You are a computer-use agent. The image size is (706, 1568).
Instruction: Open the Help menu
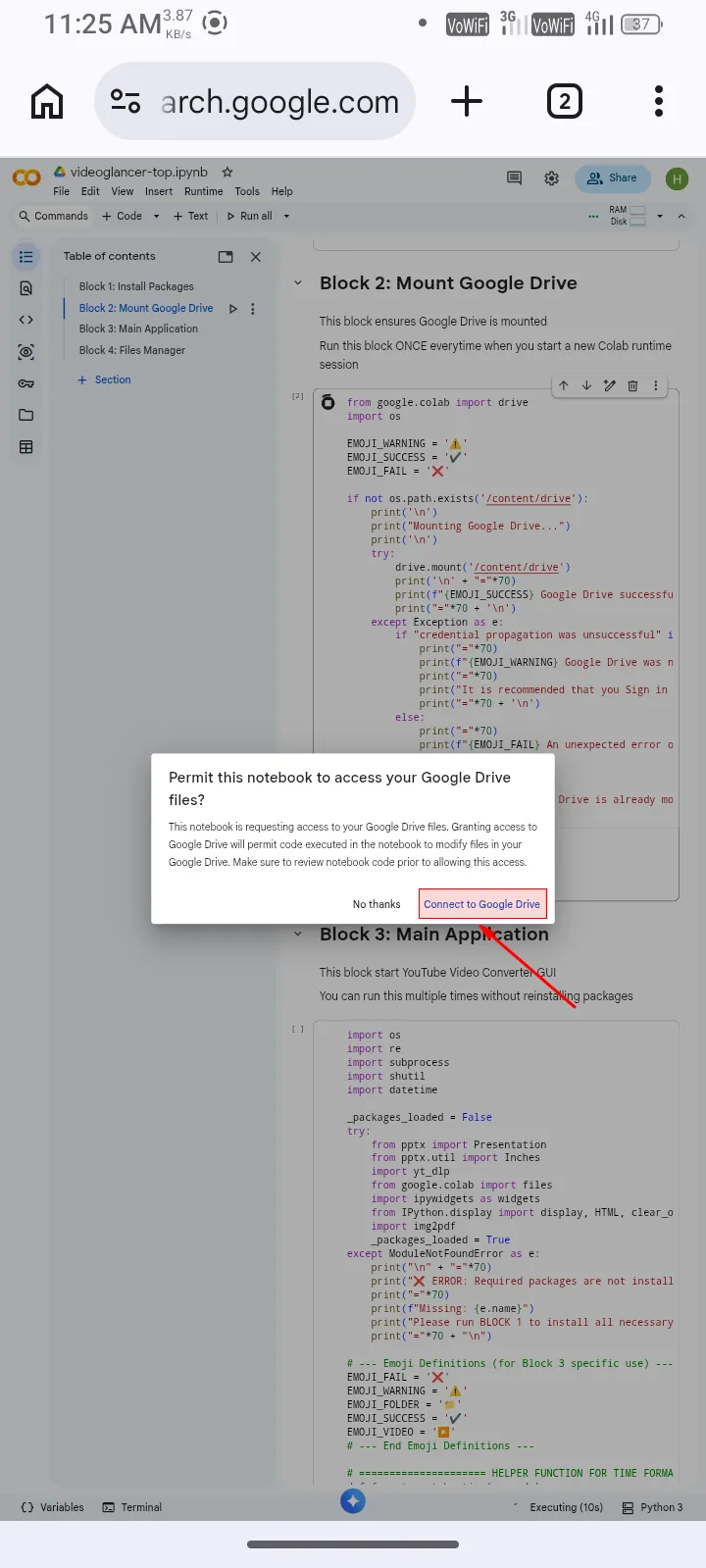[x=282, y=191]
